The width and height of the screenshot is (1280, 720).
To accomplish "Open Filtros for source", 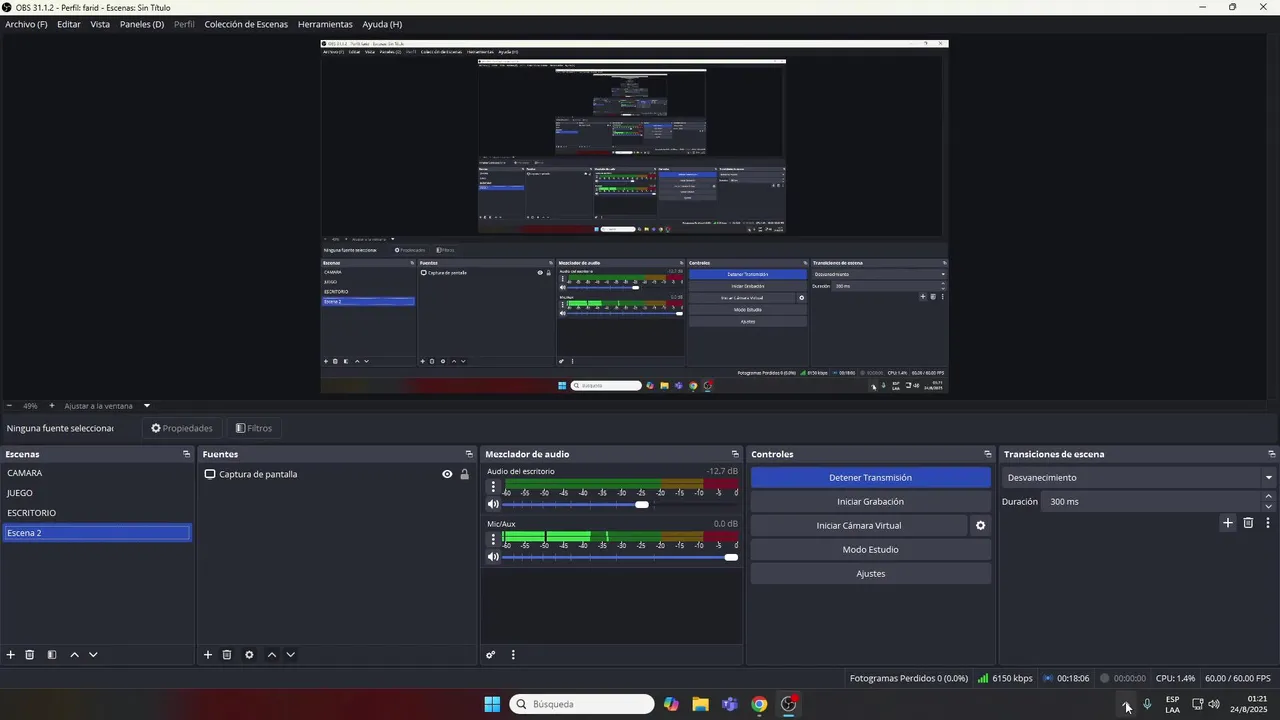I will [254, 428].
